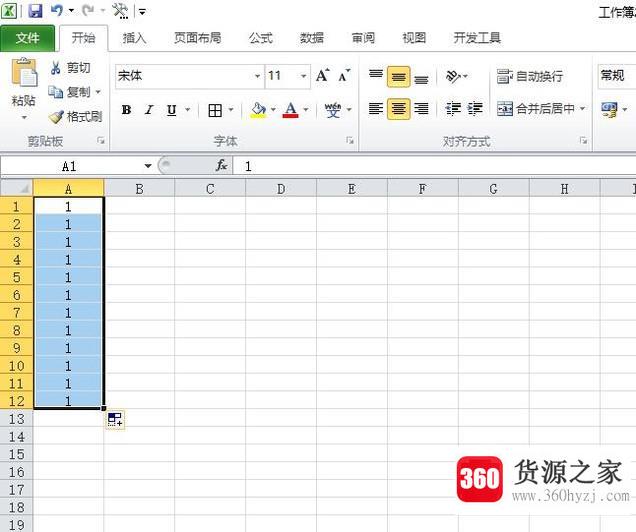The height and width of the screenshot is (532, 636).
Task: Align text right
Action: coord(421,109)
